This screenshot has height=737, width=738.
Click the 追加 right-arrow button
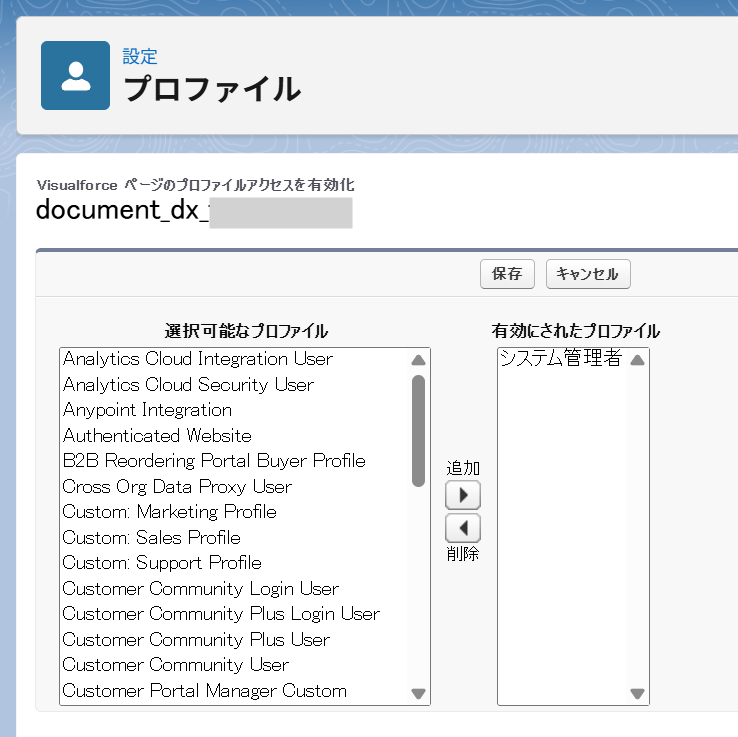(x=463, y=495)
